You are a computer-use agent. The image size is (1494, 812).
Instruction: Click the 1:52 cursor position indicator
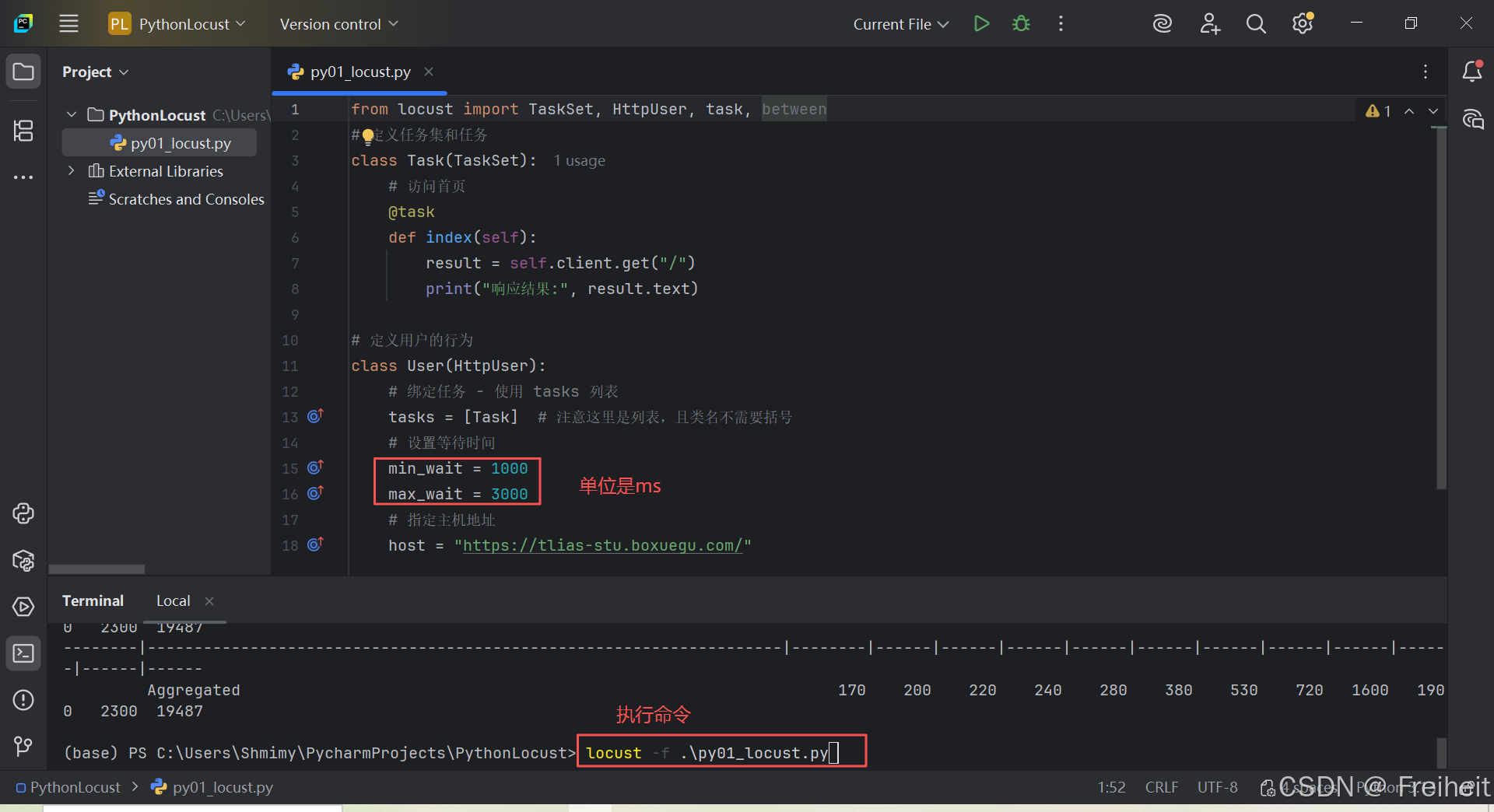point(1111,787)
